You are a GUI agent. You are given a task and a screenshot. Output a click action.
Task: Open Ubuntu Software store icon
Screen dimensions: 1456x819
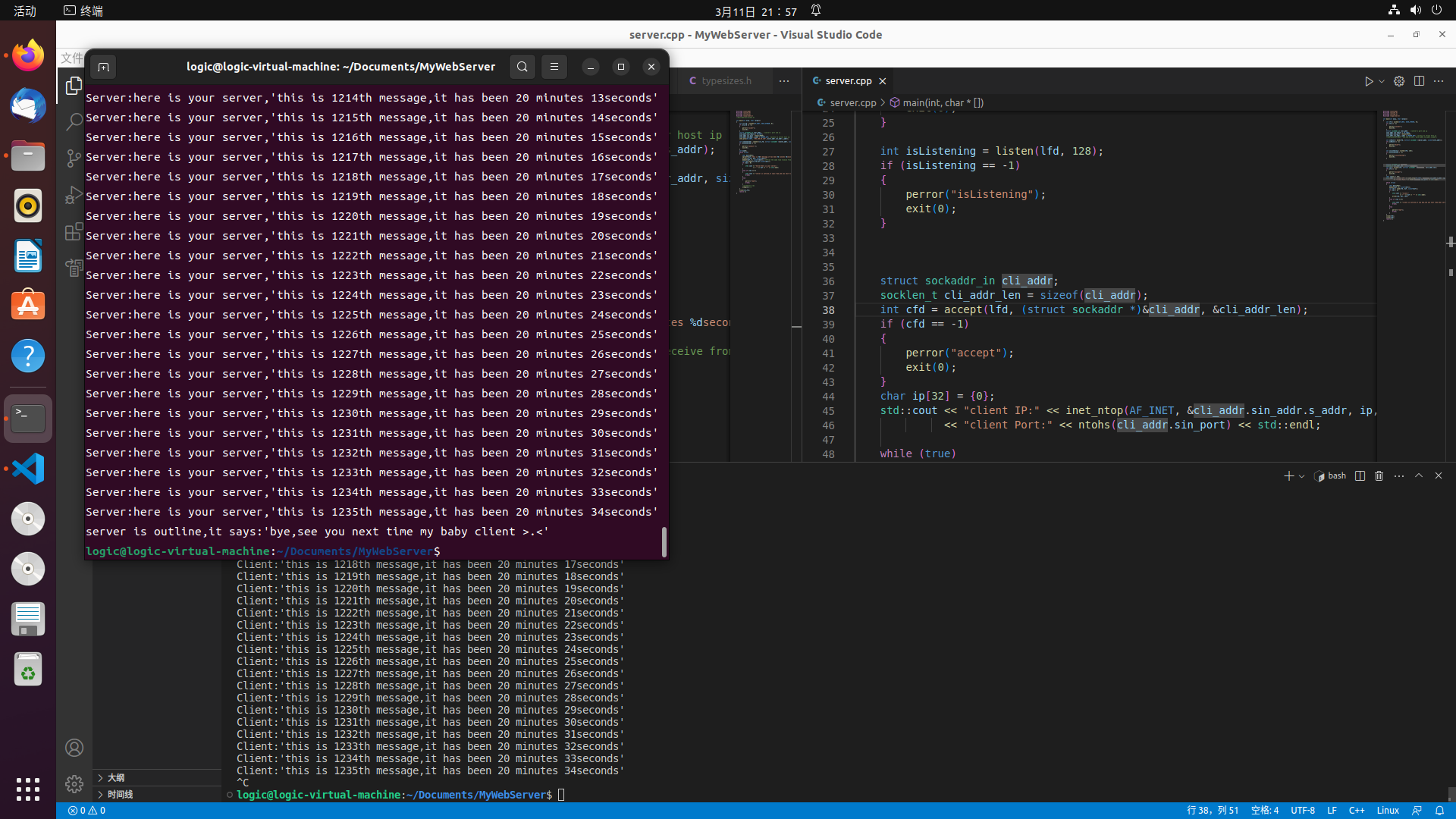coord(28,306)
